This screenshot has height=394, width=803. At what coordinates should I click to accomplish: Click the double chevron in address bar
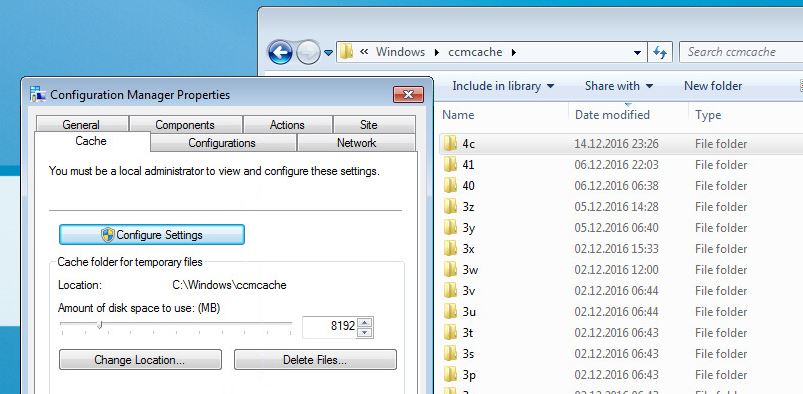click(x=364, y=52)
